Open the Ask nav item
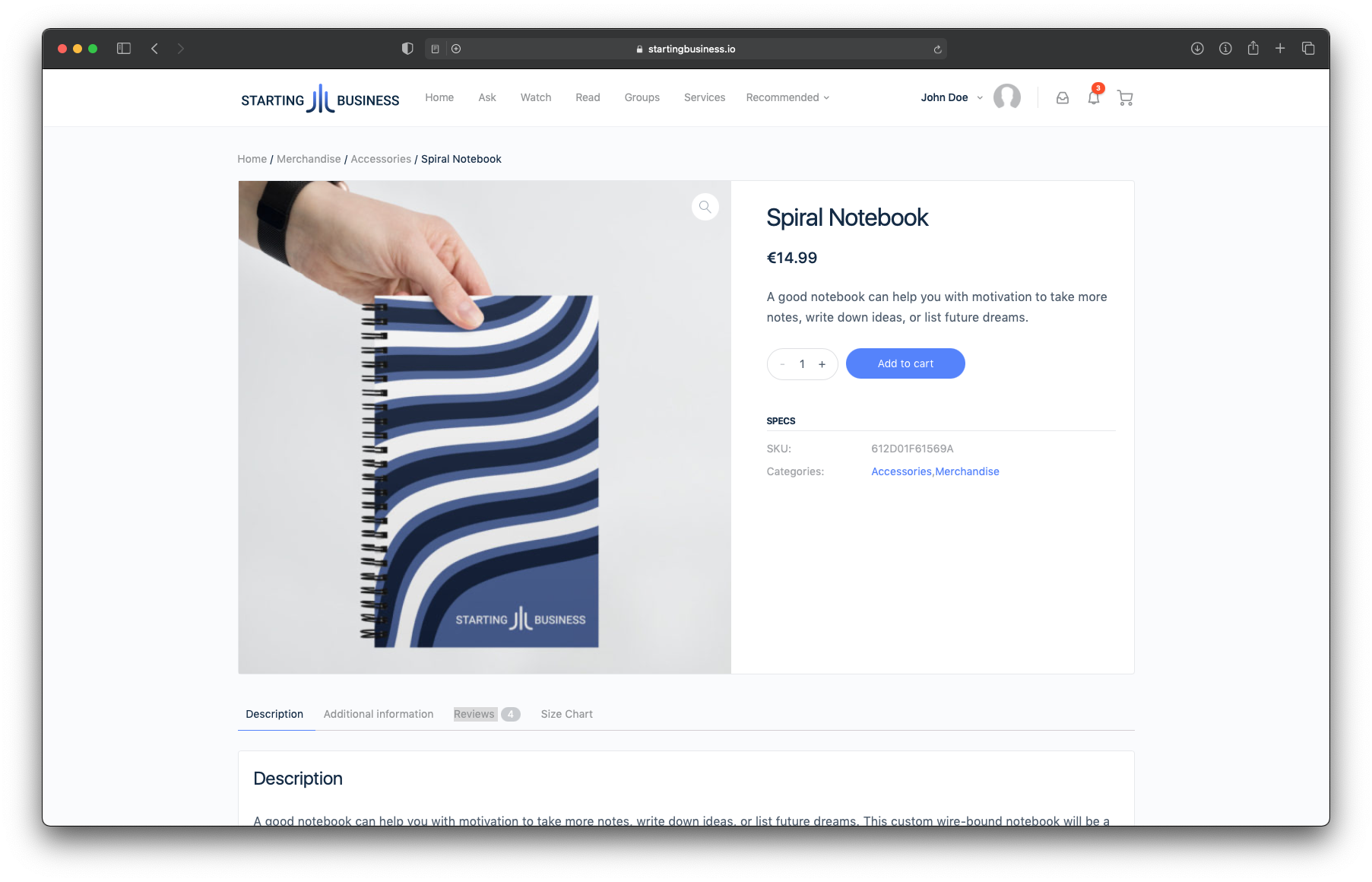The height and width of the screenshot is (882, 1372). (487, 97)
